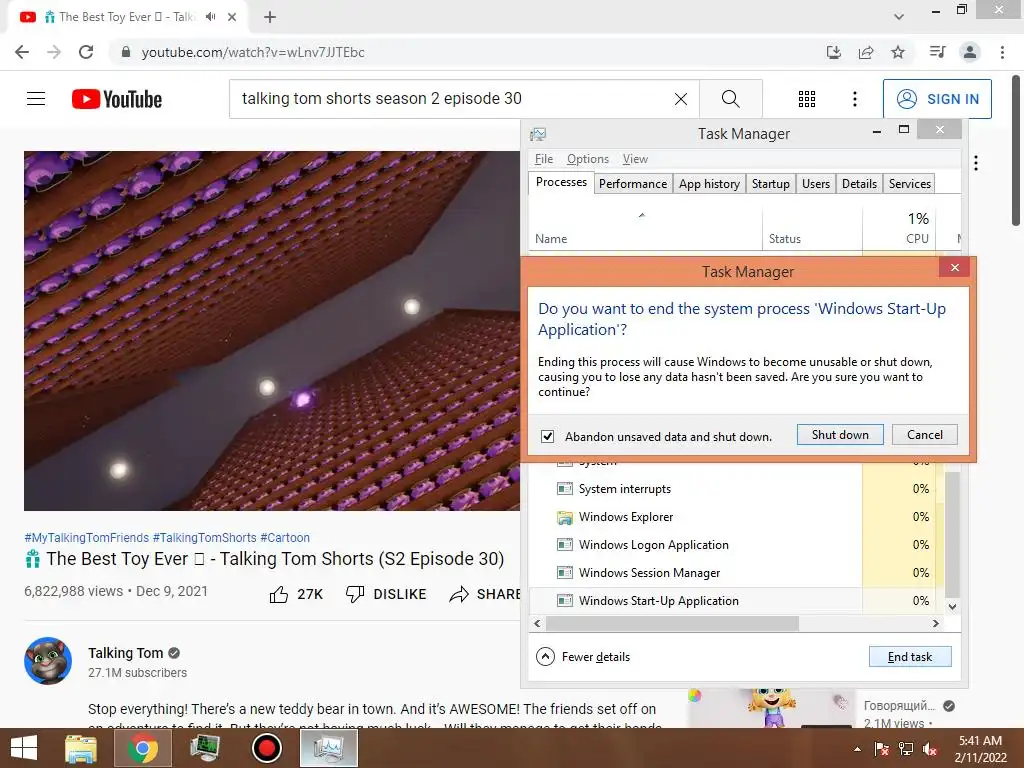Open Task Manager File menu
The image size is (1024, 768).
(x=543, y=159)
